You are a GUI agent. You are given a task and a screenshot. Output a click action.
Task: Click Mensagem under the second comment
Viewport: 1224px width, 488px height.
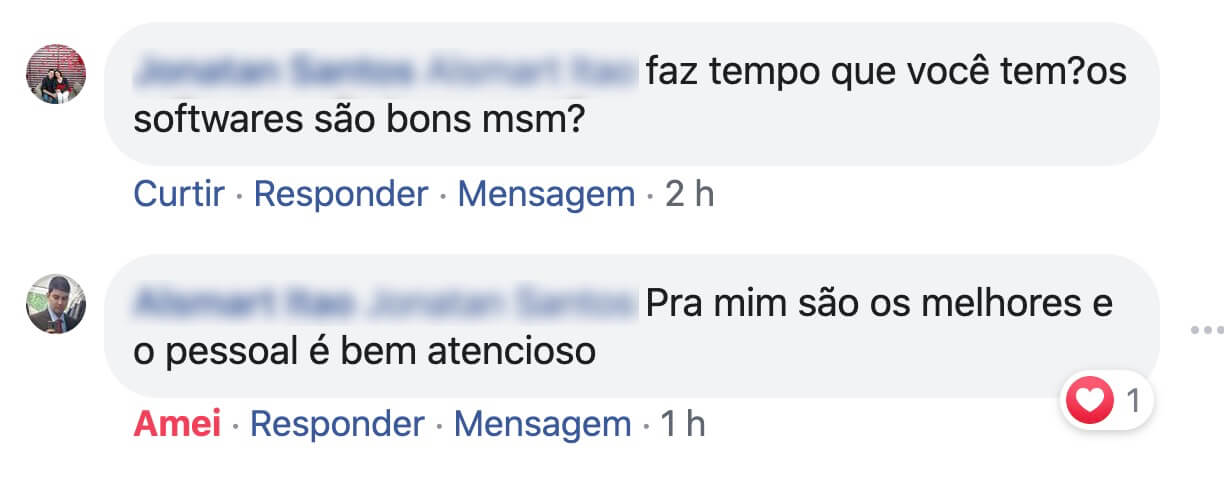coord(542,424)
